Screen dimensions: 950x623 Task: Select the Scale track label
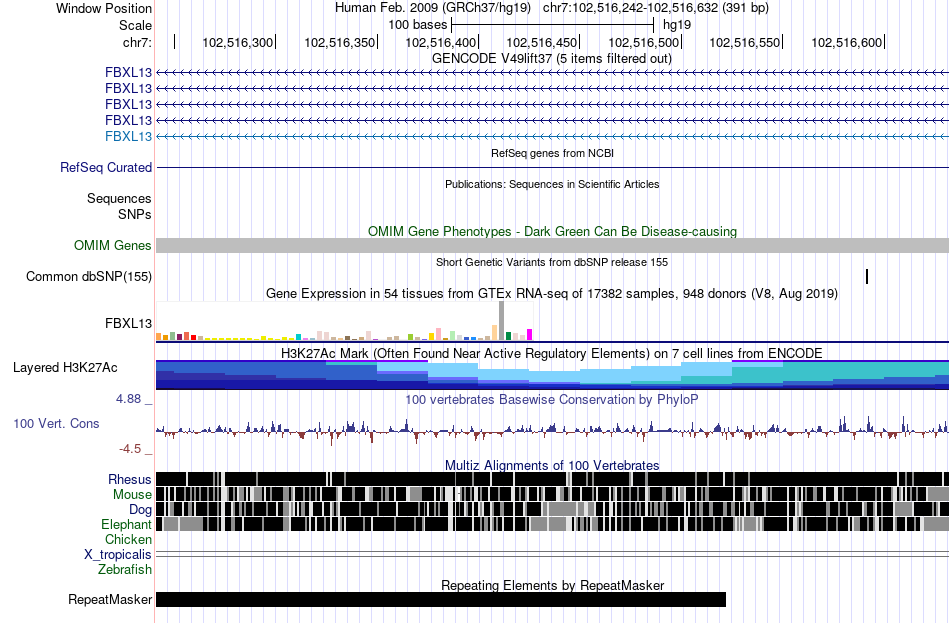(x=135, y=25)
